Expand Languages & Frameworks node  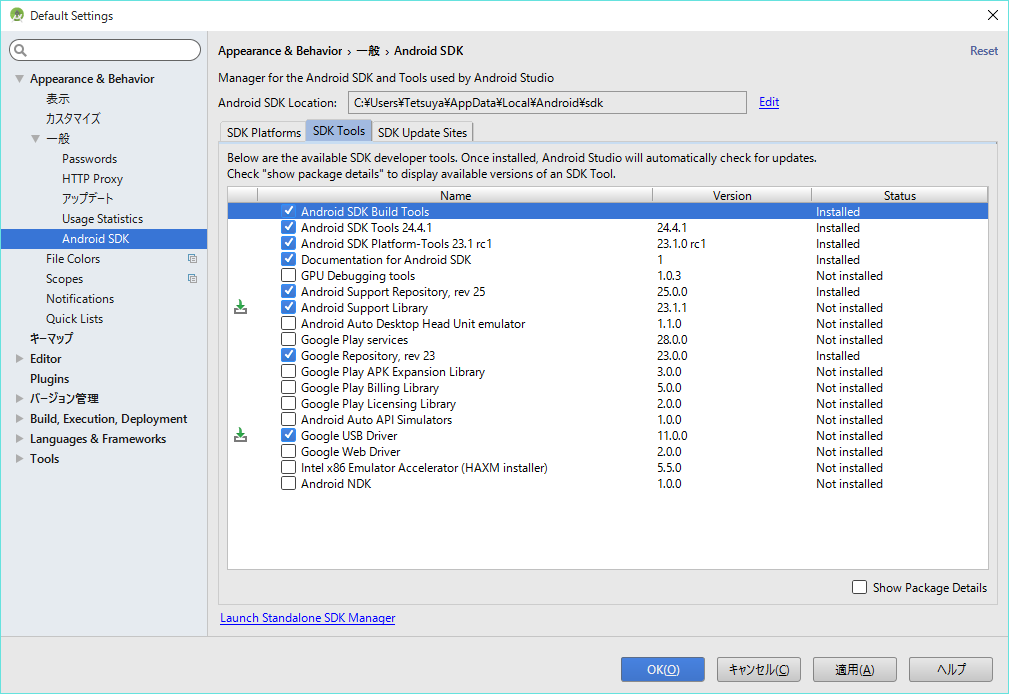pyautogui.click(x=19, y=438)
